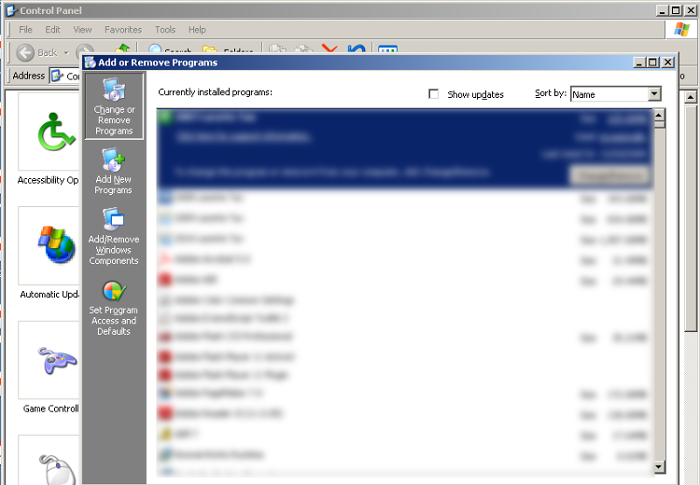Select Change or Remove Programs in sidebar
This screenshot has width=700, height=485.
tap(114, 105)
